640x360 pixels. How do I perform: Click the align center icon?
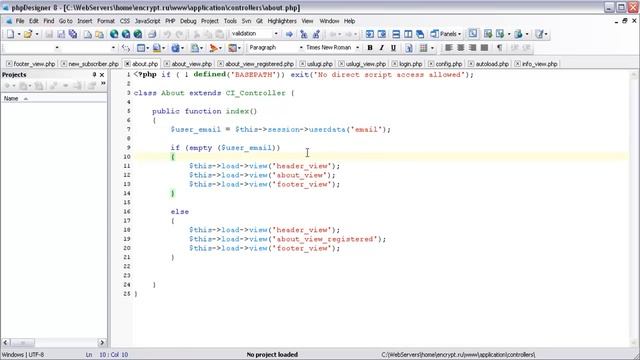[x=460, y=48]
